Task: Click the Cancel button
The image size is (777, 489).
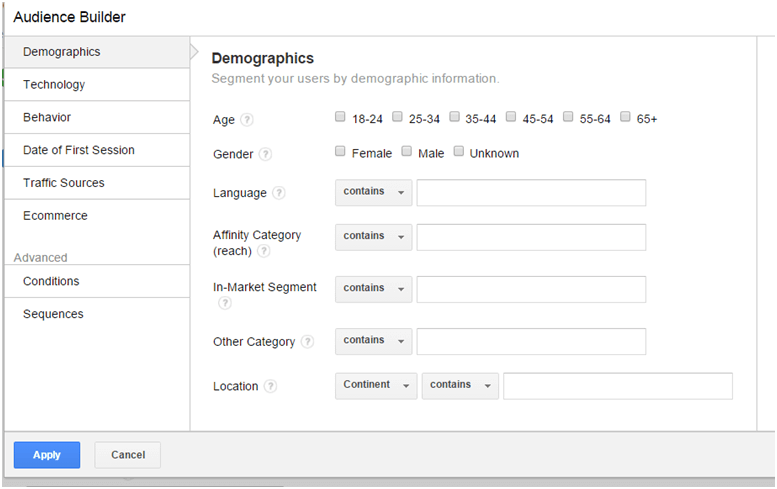Action: 128,455
